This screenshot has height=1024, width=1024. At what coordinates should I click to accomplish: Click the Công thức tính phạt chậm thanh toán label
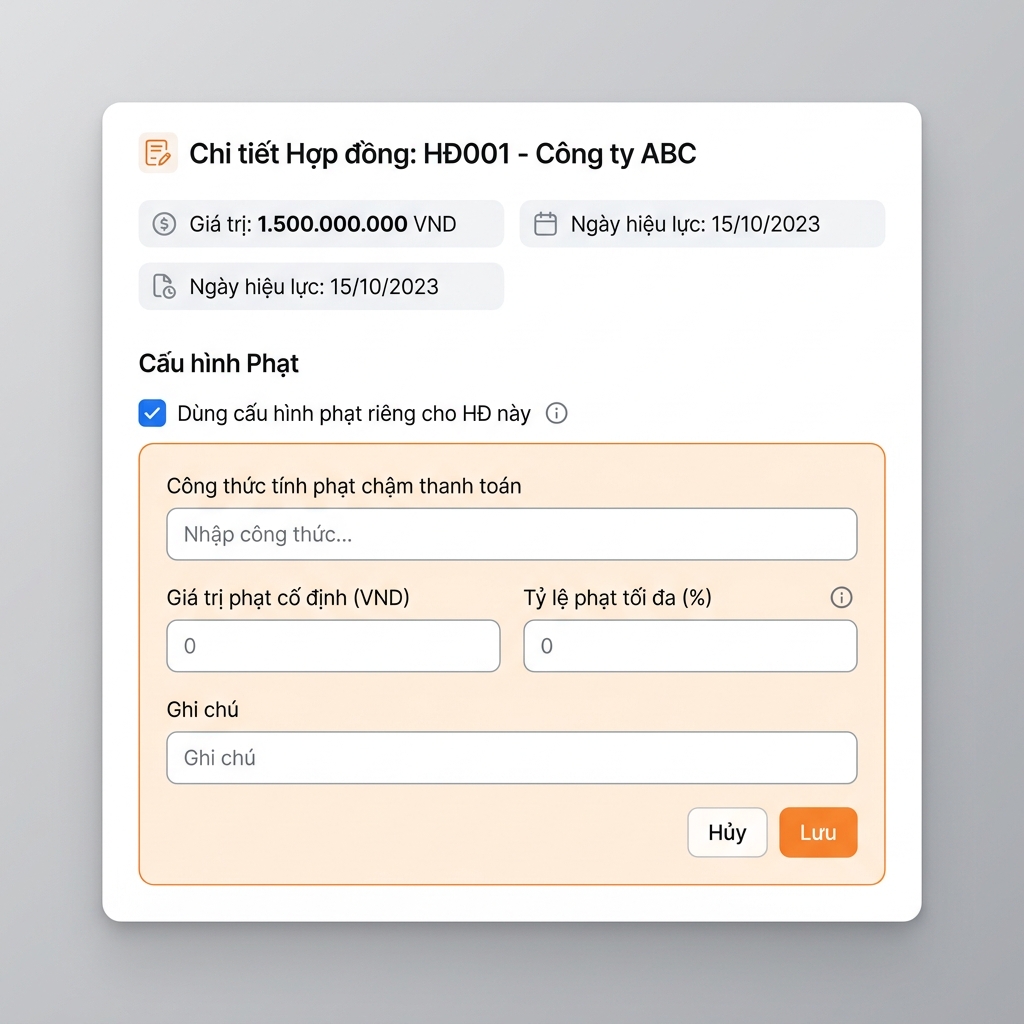click(x=344, y=487)
